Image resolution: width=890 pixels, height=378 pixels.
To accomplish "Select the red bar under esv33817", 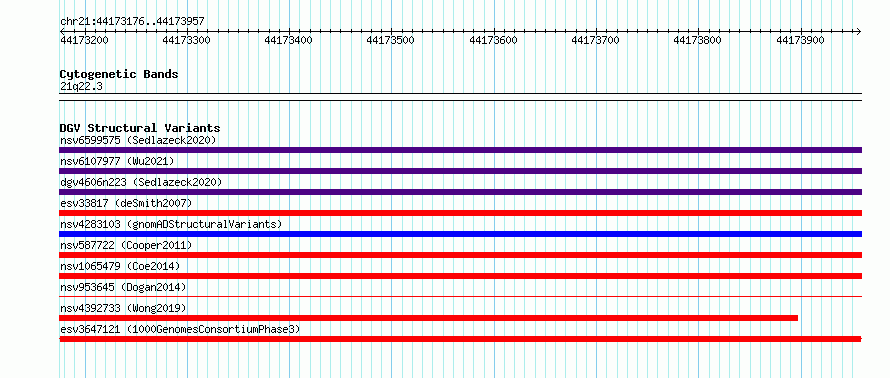I will click(x=460, y=213).
